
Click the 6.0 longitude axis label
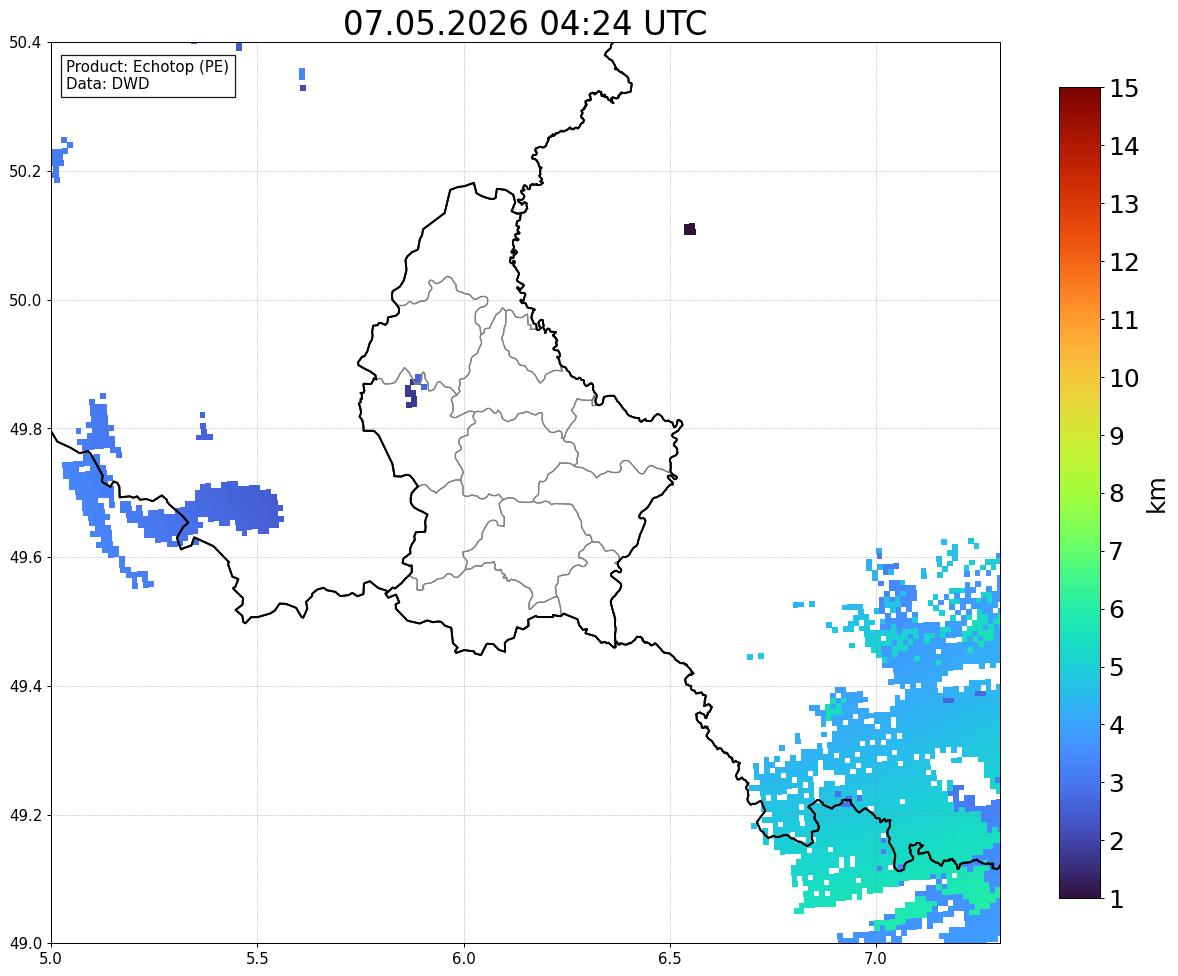pos(464,959)
